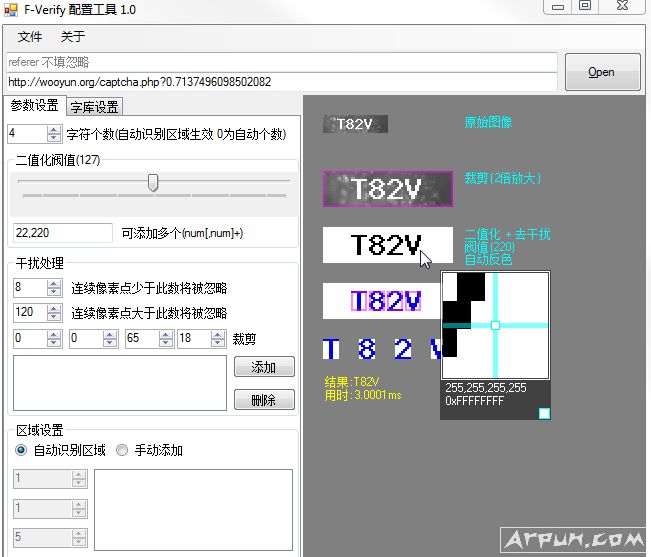Increase the character count spinner
The width and height of the screenshot is (651, 557).
click(x=54, y=130)
